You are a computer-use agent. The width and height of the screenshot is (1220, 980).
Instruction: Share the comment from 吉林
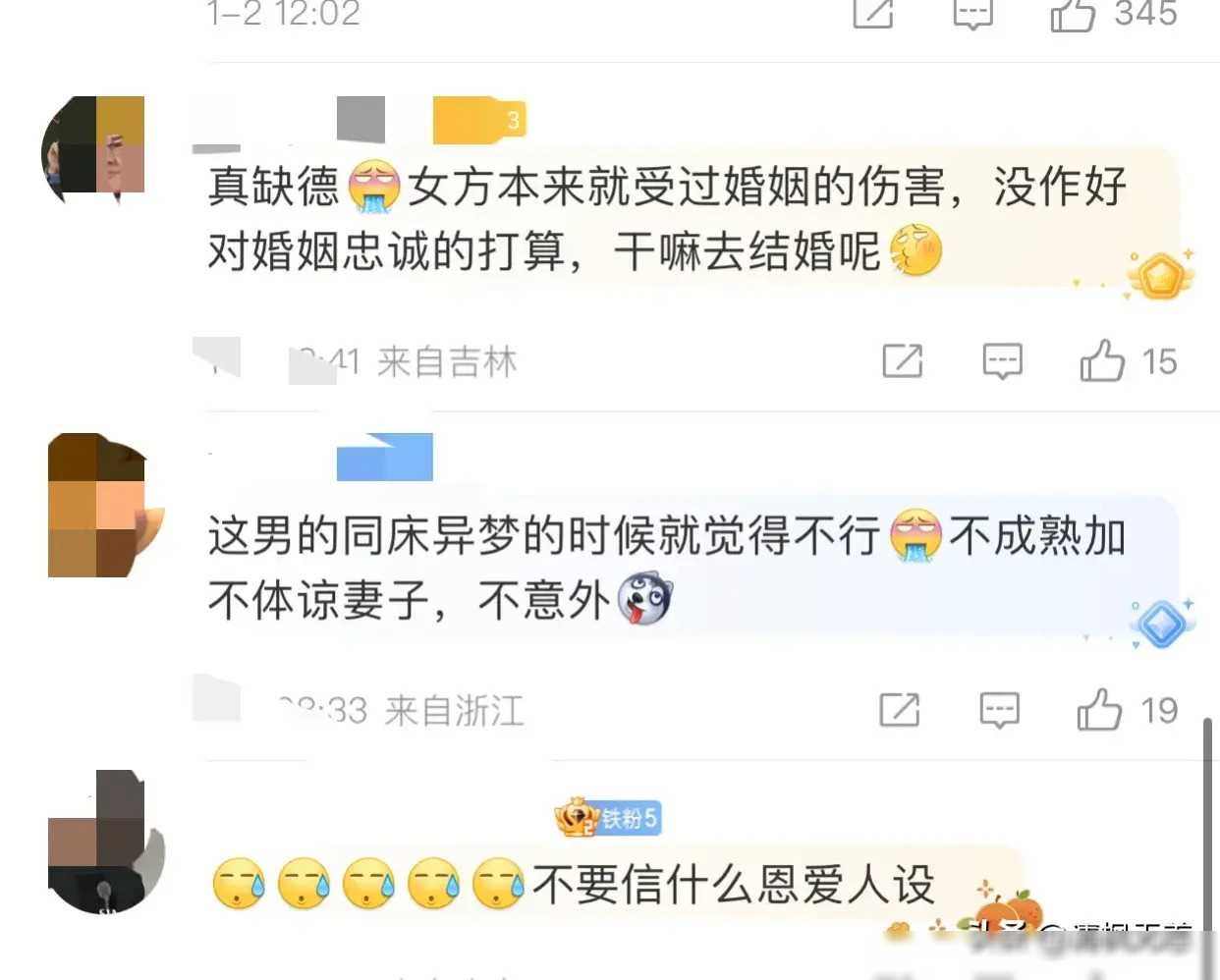pyautogui.click(x=902, y=360)
